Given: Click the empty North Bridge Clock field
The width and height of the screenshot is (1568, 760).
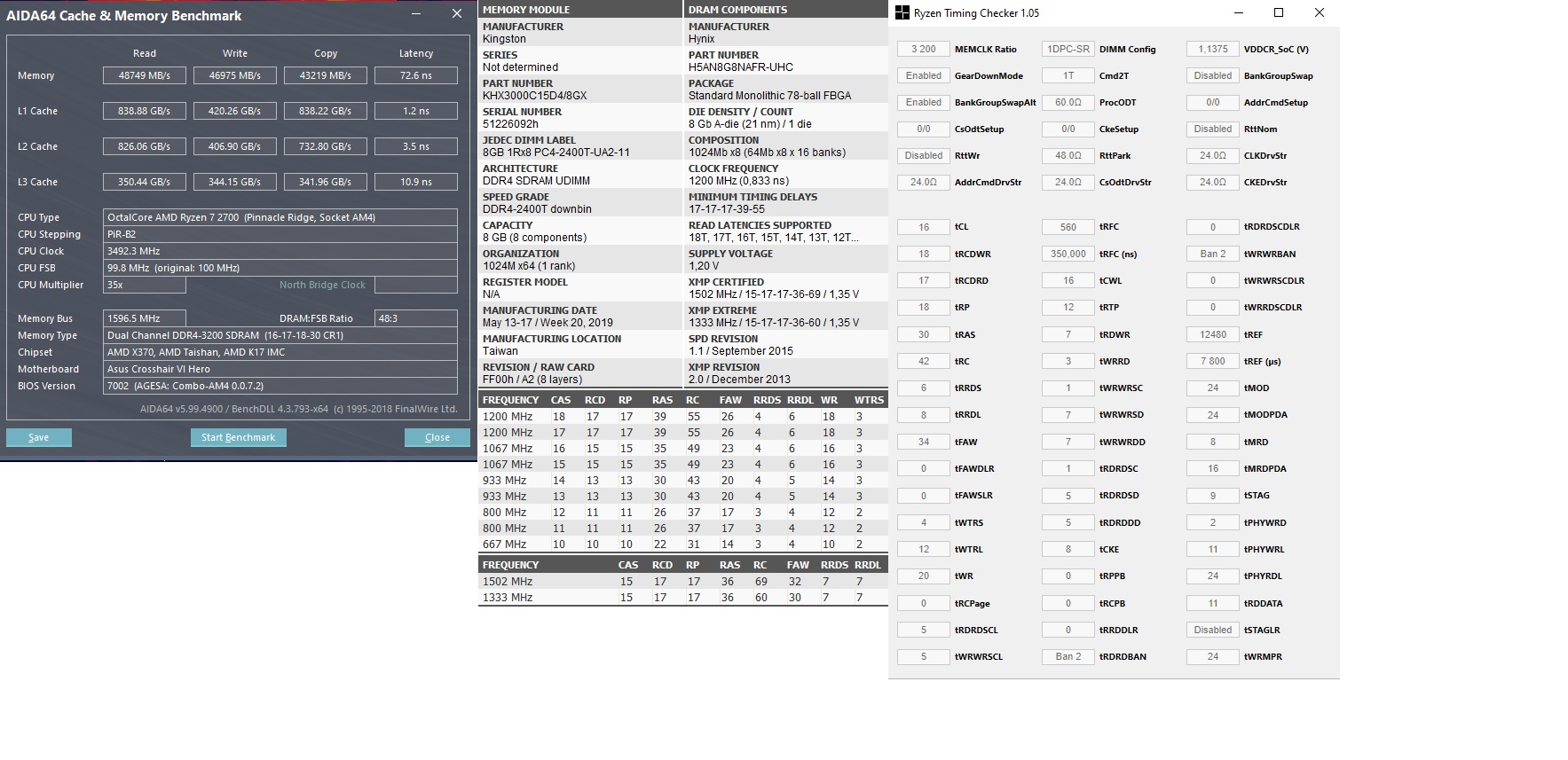Looking at the screenshot, I should tap(416, 285).
